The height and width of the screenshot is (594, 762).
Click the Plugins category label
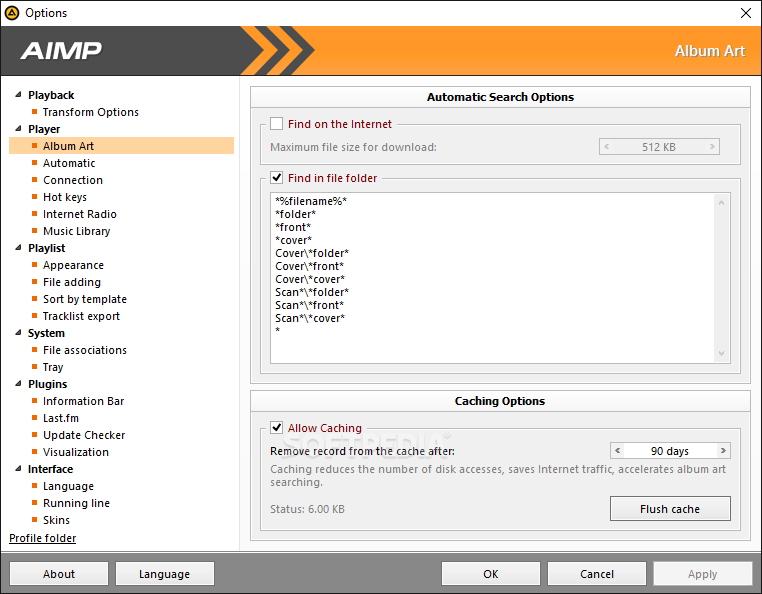pyautogui.click(x=48, y=384)
